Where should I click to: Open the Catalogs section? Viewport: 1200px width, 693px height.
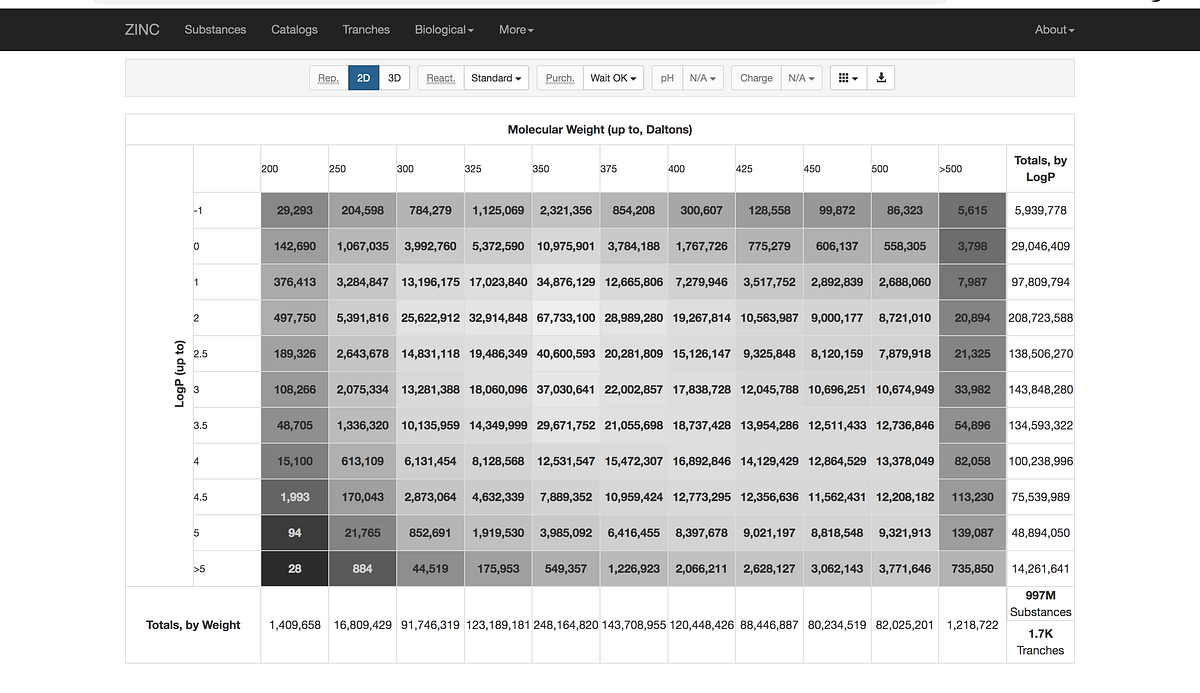pyautogui.click(x=294, y=29)
